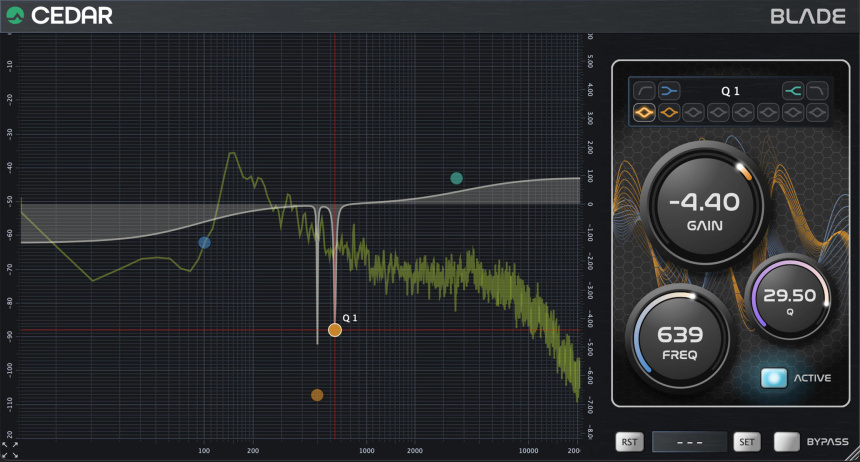The width and height of the screenshot is (860, 462).
Task: Click the 10000 frequency axis label
Action: click(528, 450)
